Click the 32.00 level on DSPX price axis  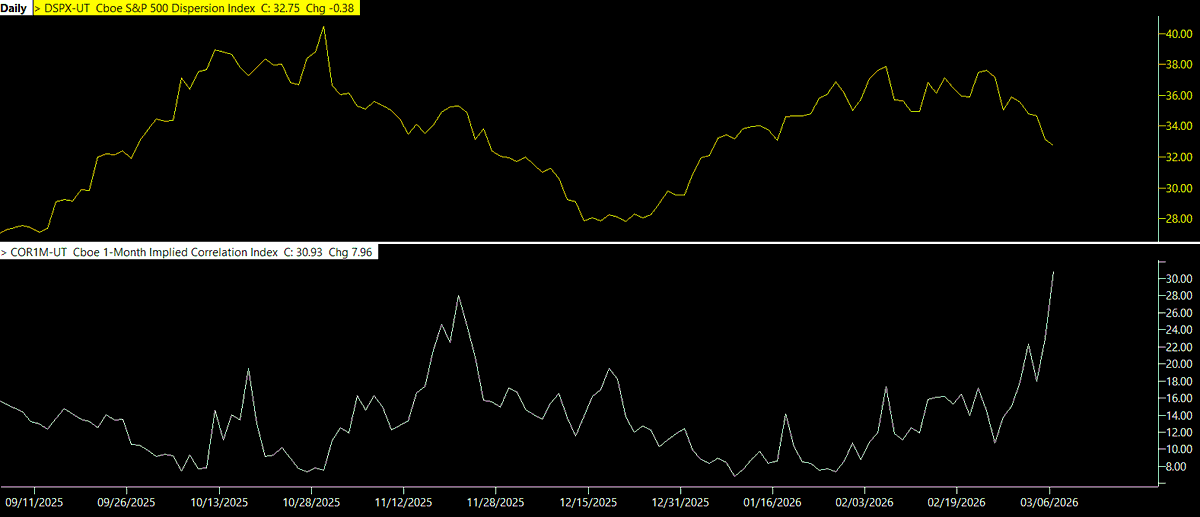click(1177, 157)
